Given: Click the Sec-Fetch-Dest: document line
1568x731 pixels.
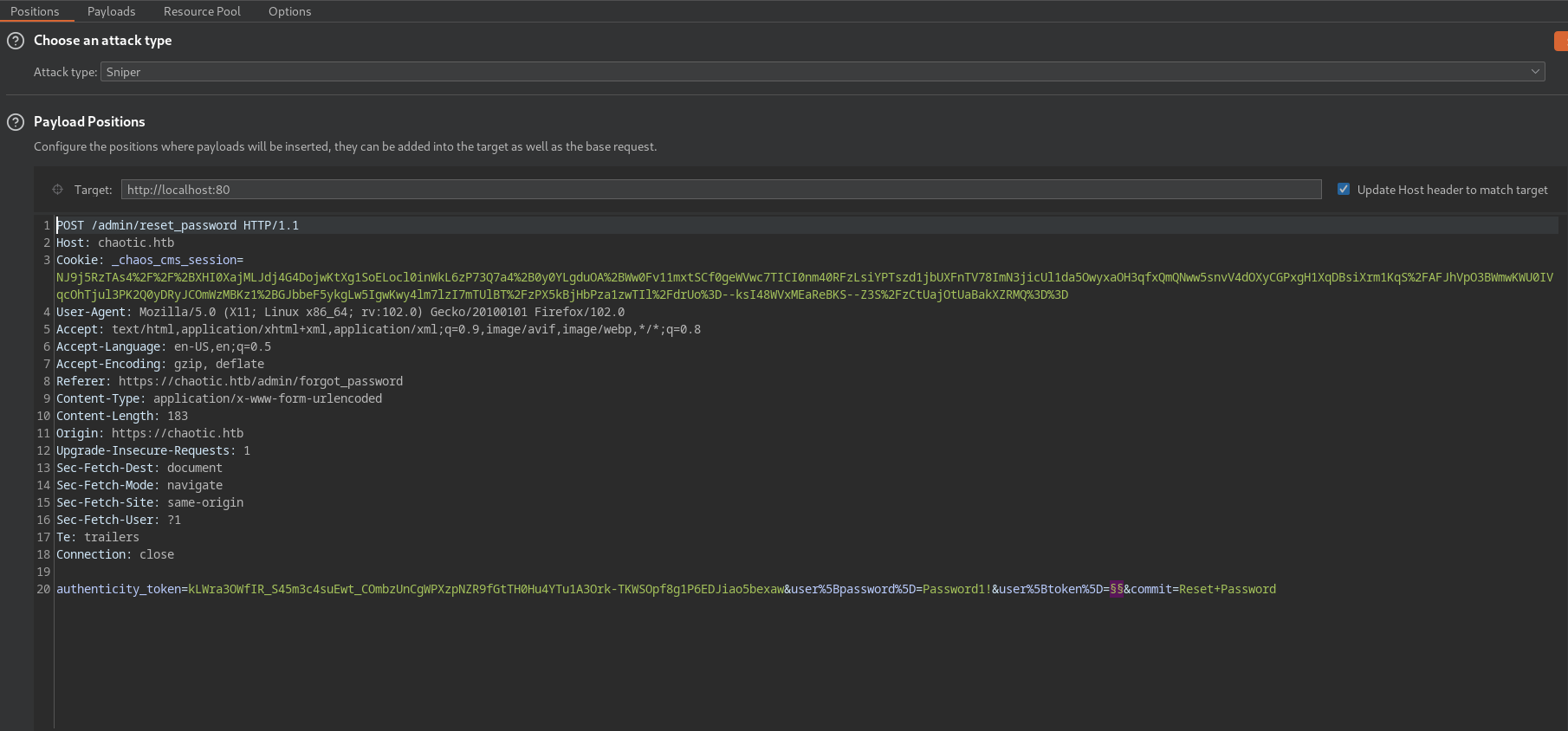Looking at the screenshot, I should (139, 468).
